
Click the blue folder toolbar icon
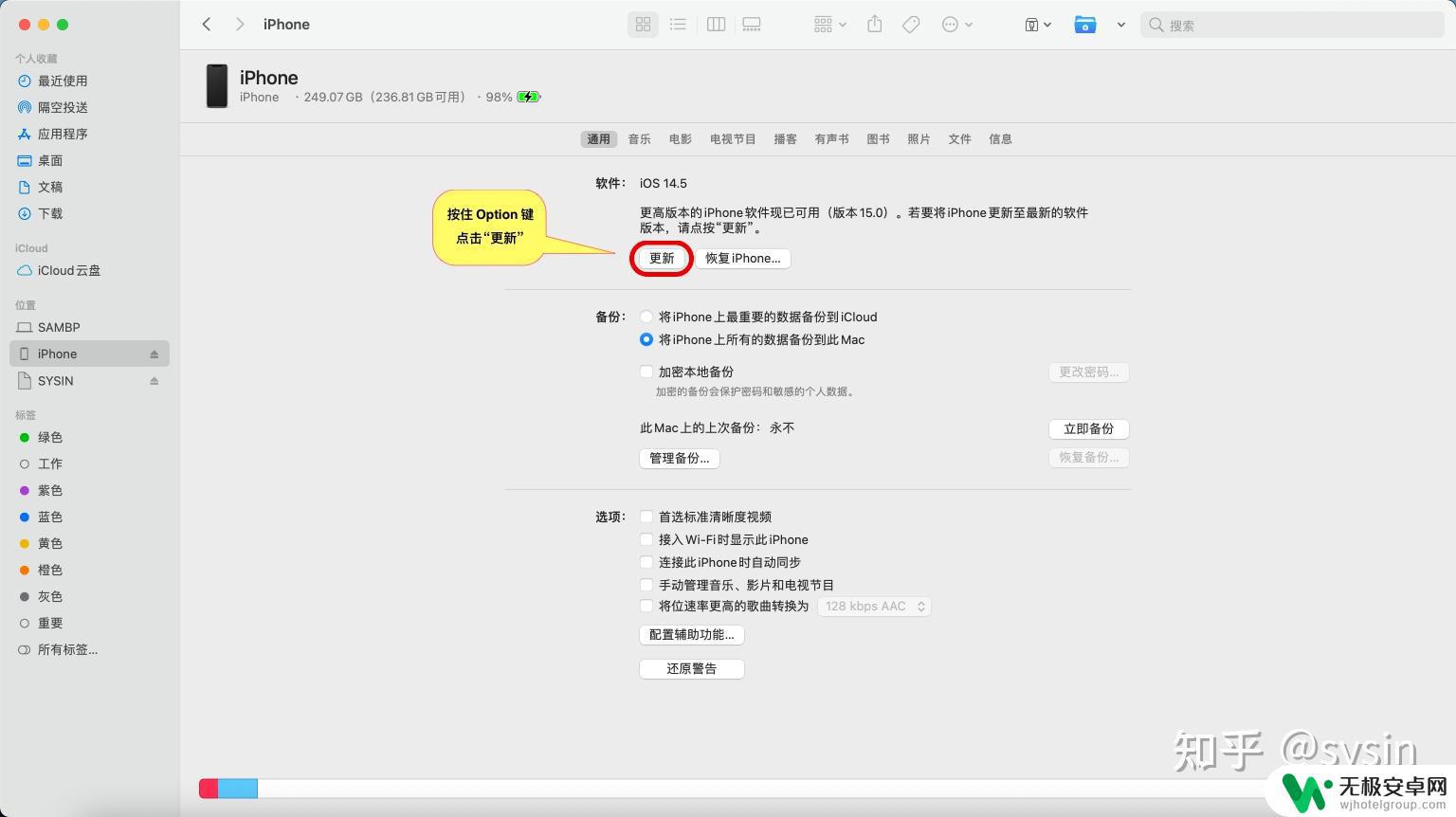coord(1085,25)
